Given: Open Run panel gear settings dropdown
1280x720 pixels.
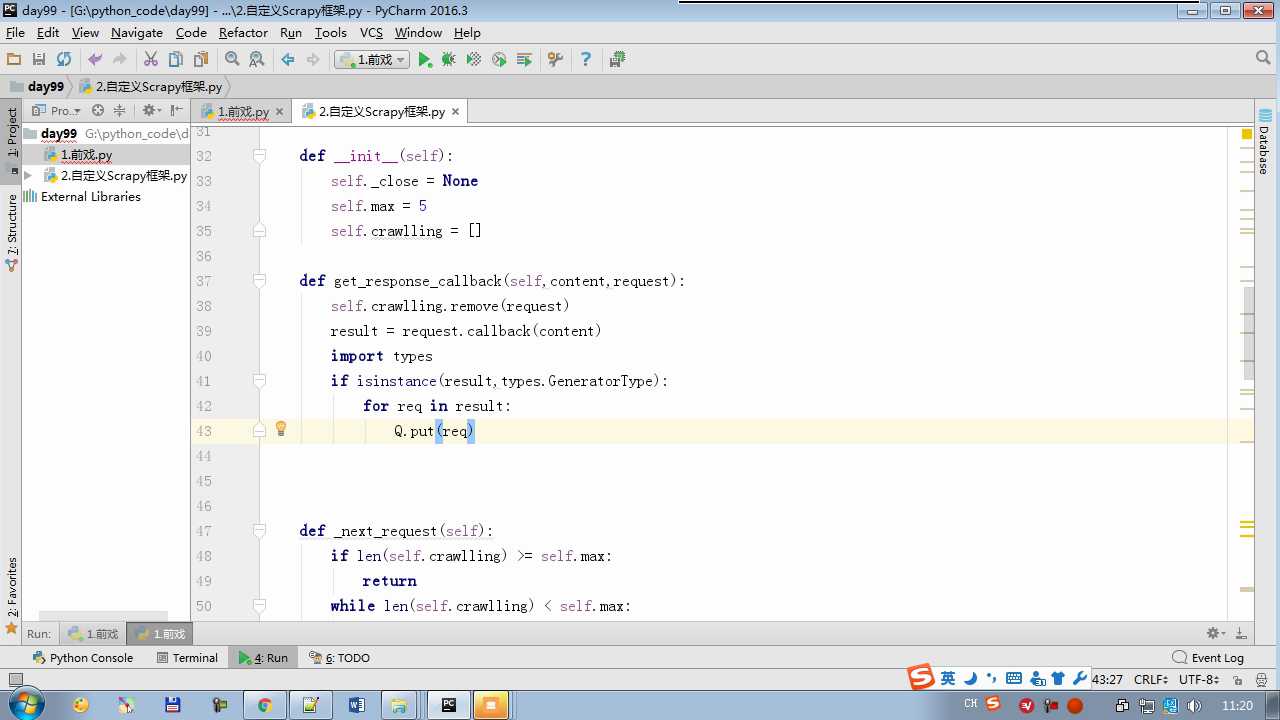Looking at the screenshot, I should tap(1216, 634).
